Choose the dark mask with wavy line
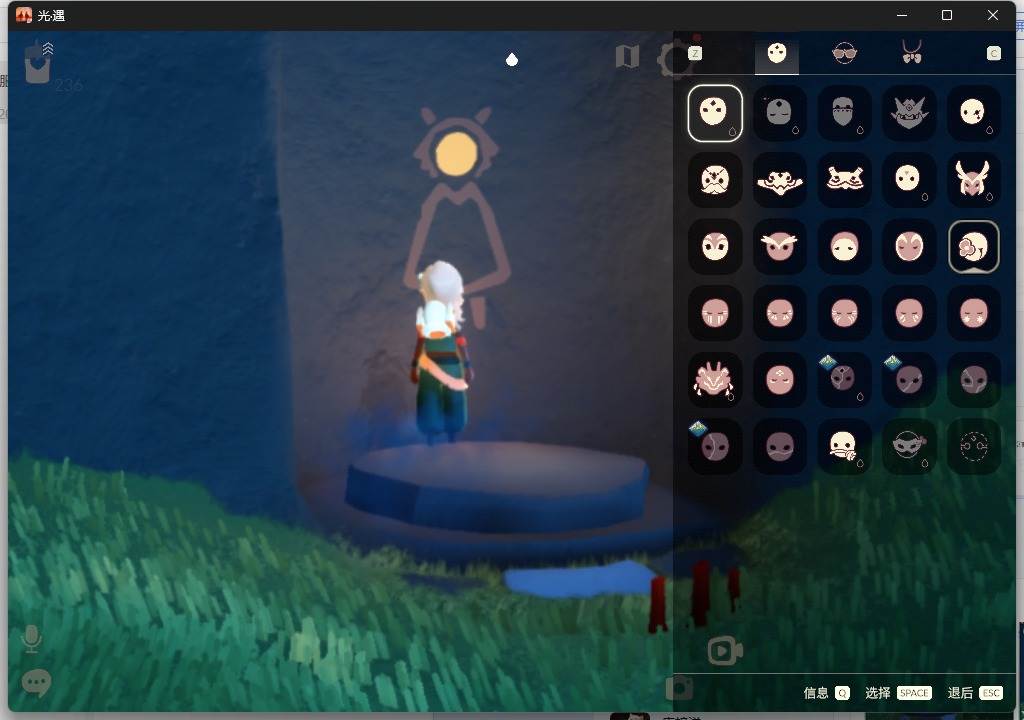 coord(779,448)
